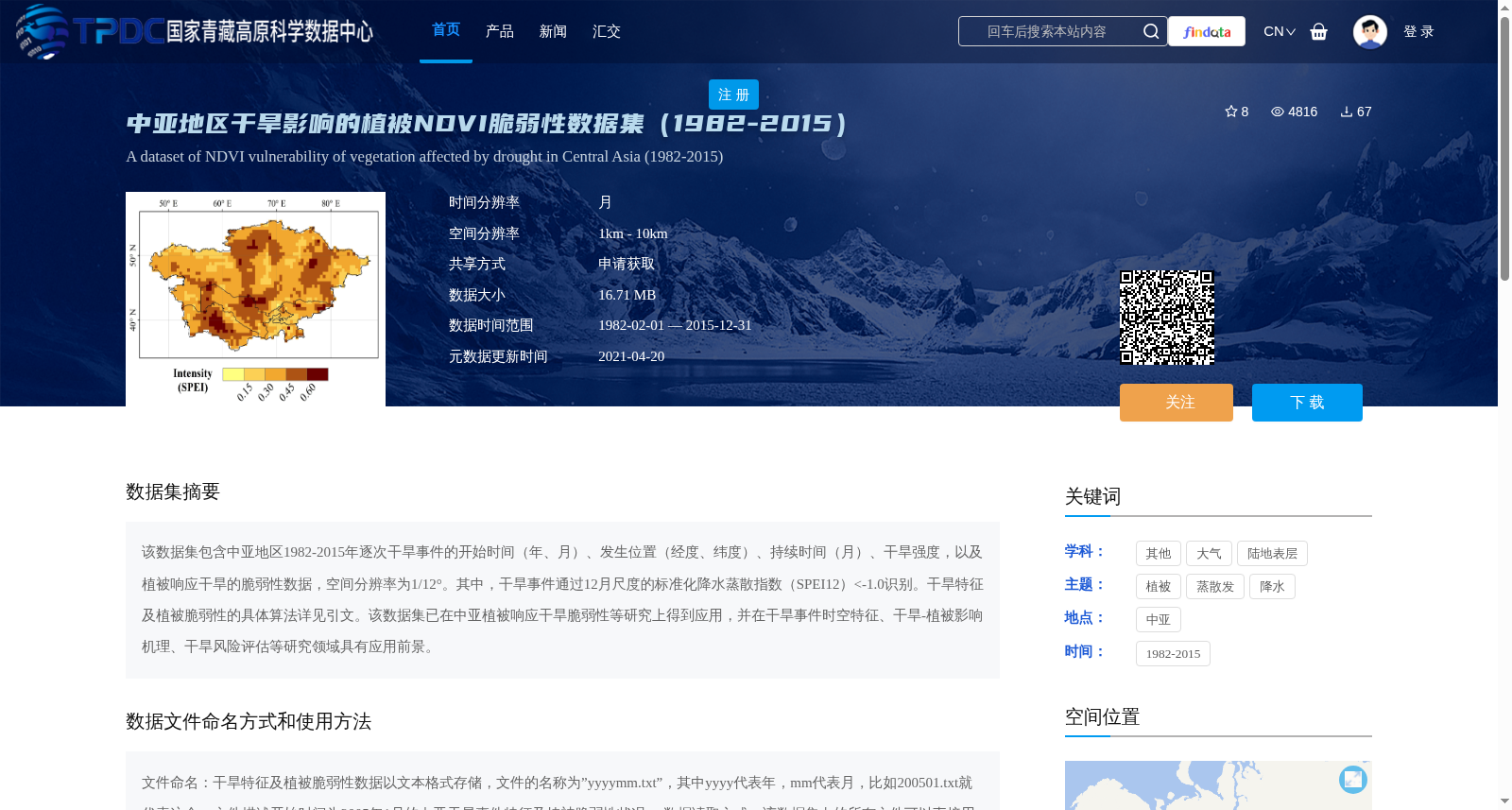This screenshot has width=1512, height=810.
Task: Open the 汇交 menu item
Action: [x=606, y=31]
